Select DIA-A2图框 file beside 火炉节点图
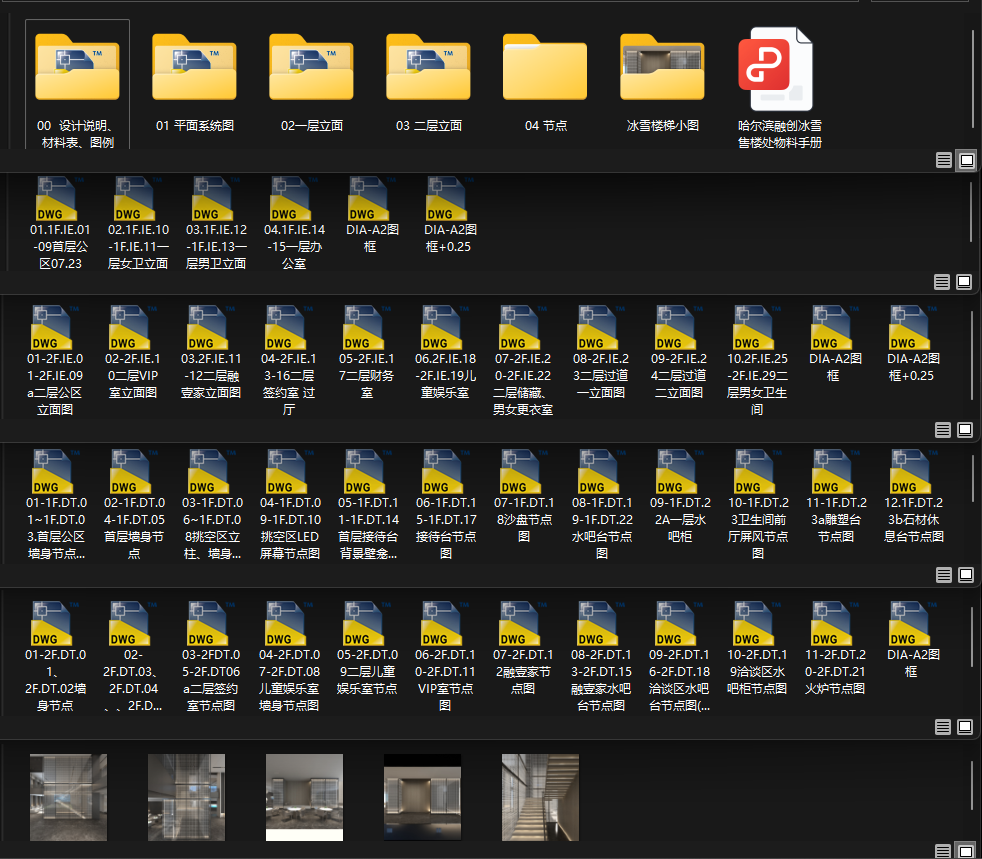982x859 pixels. coord(913,640)
